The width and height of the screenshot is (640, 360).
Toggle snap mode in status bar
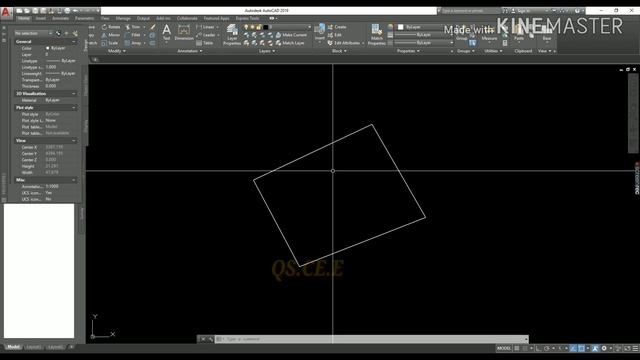[x=525, y=348]
